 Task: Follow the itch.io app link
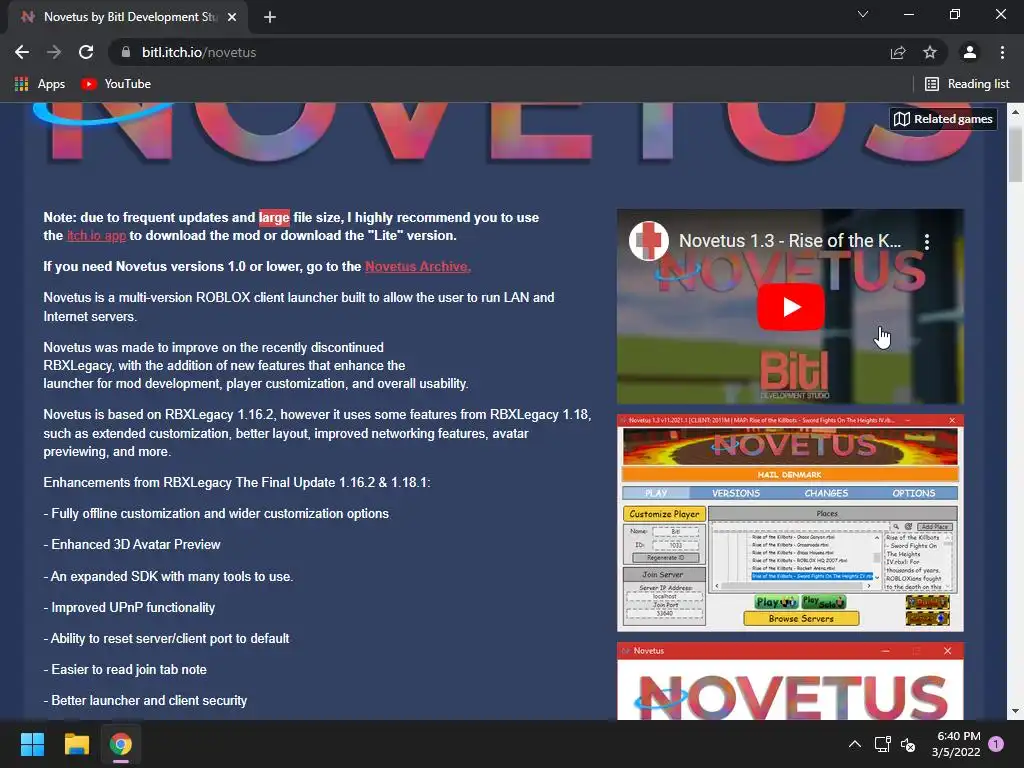[x=97, y=236]
